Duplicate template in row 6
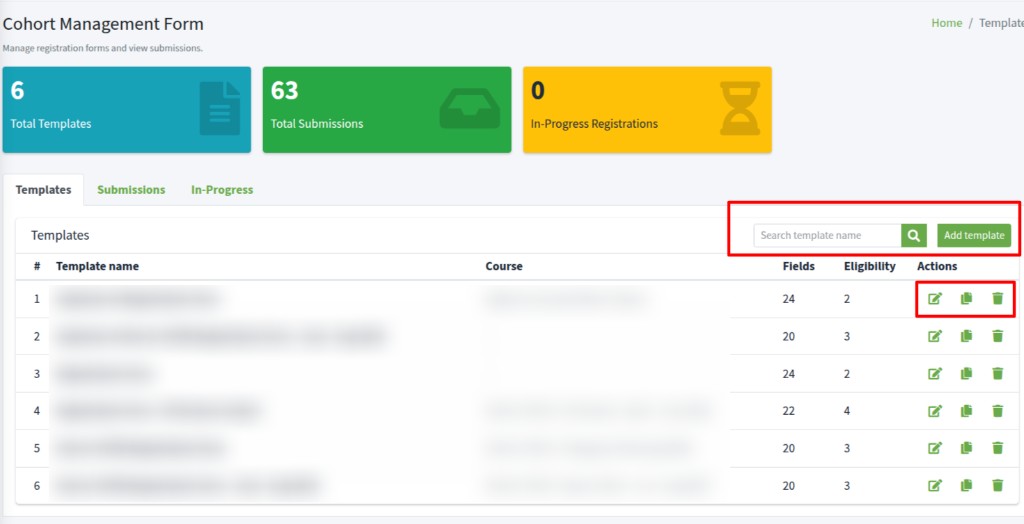The width and height of the screenshot is (1024, 524). pyautogui.click(x=967, y=485)
